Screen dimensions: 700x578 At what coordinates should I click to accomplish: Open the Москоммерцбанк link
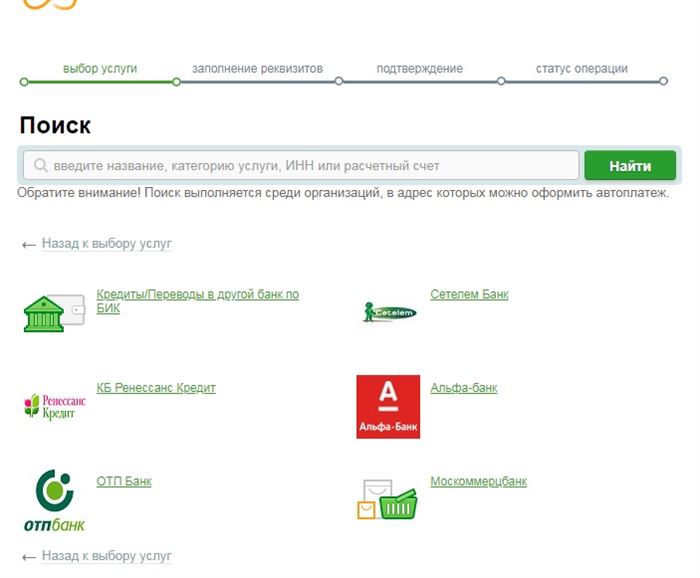coord(479,482)
